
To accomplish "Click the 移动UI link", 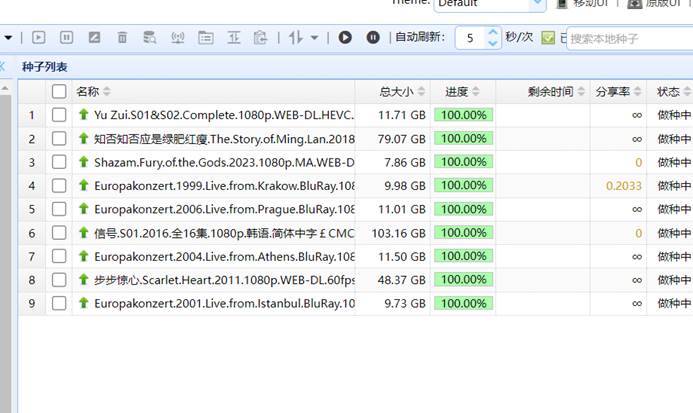I will (590, 4).
